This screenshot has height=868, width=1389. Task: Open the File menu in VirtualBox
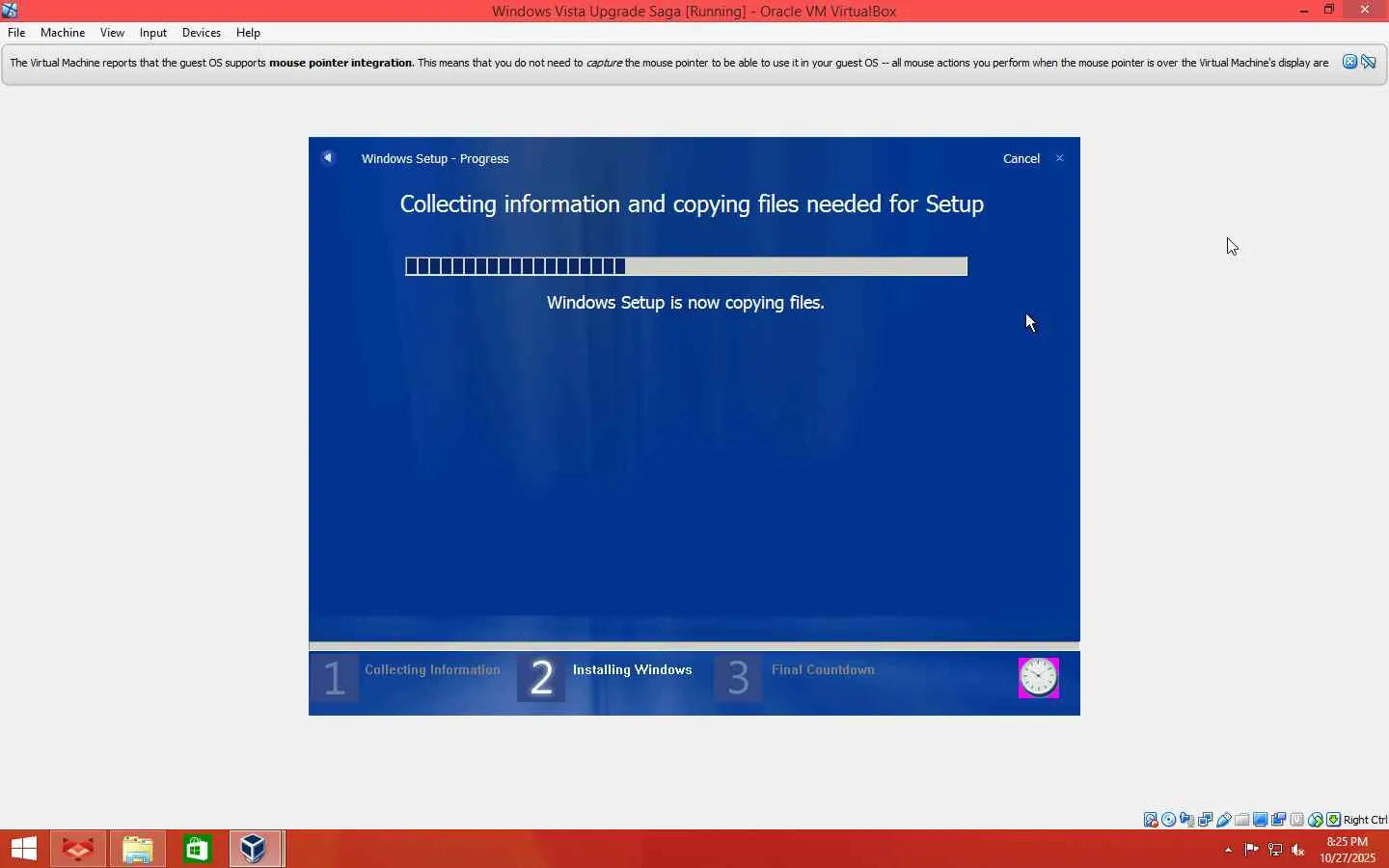coord(16,33)
